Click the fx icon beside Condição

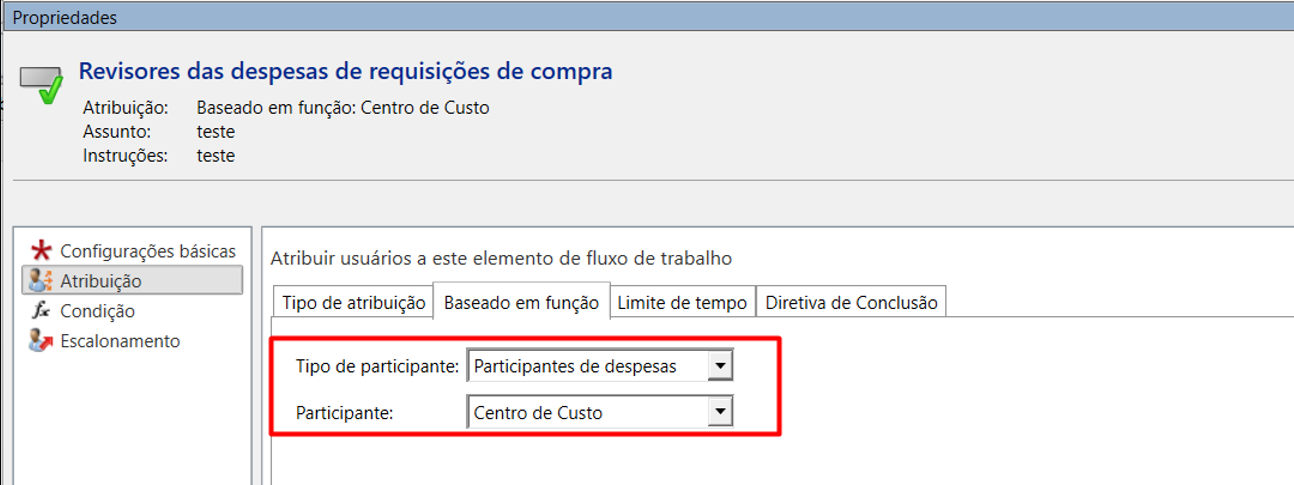coord(41,311)
